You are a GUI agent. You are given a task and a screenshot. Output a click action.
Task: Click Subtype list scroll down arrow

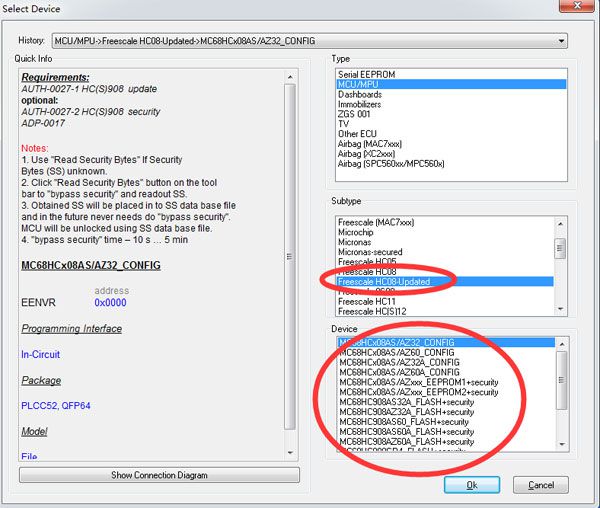[x=561, y=309]
